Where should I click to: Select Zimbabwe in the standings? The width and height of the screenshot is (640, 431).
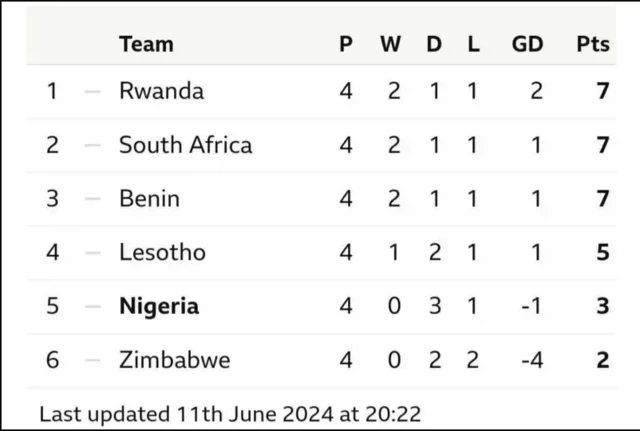(174, 359)
